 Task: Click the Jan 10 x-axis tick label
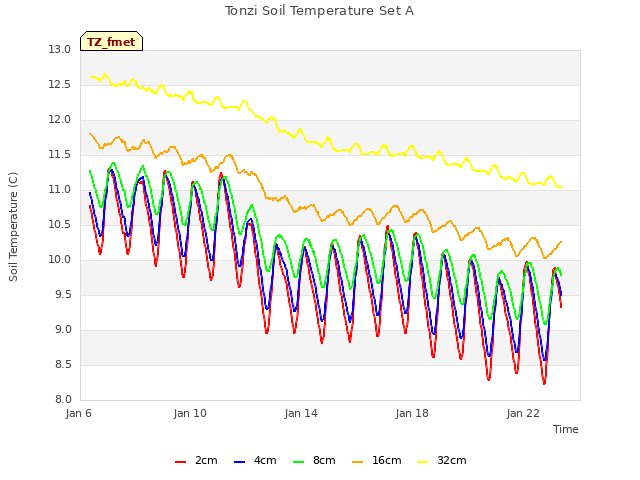pos(190,413)
